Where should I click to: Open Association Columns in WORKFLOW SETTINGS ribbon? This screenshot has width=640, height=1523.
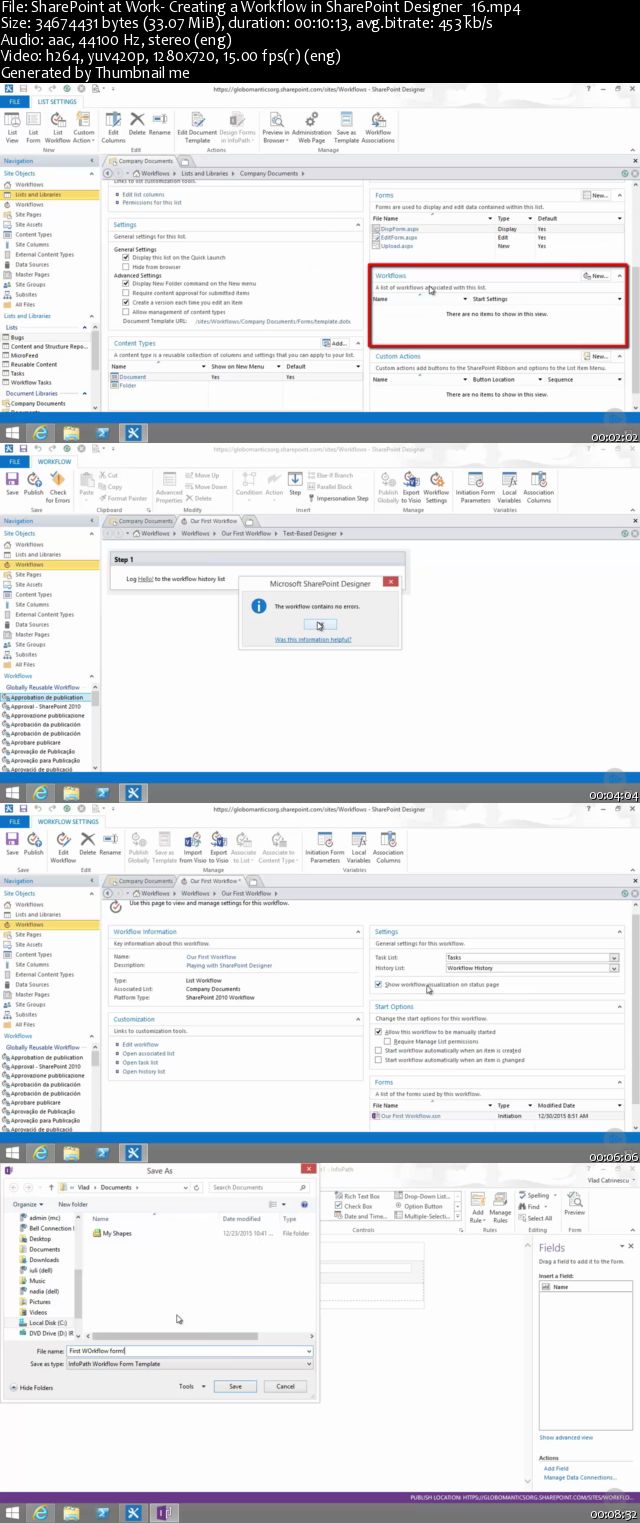[388, 847]
